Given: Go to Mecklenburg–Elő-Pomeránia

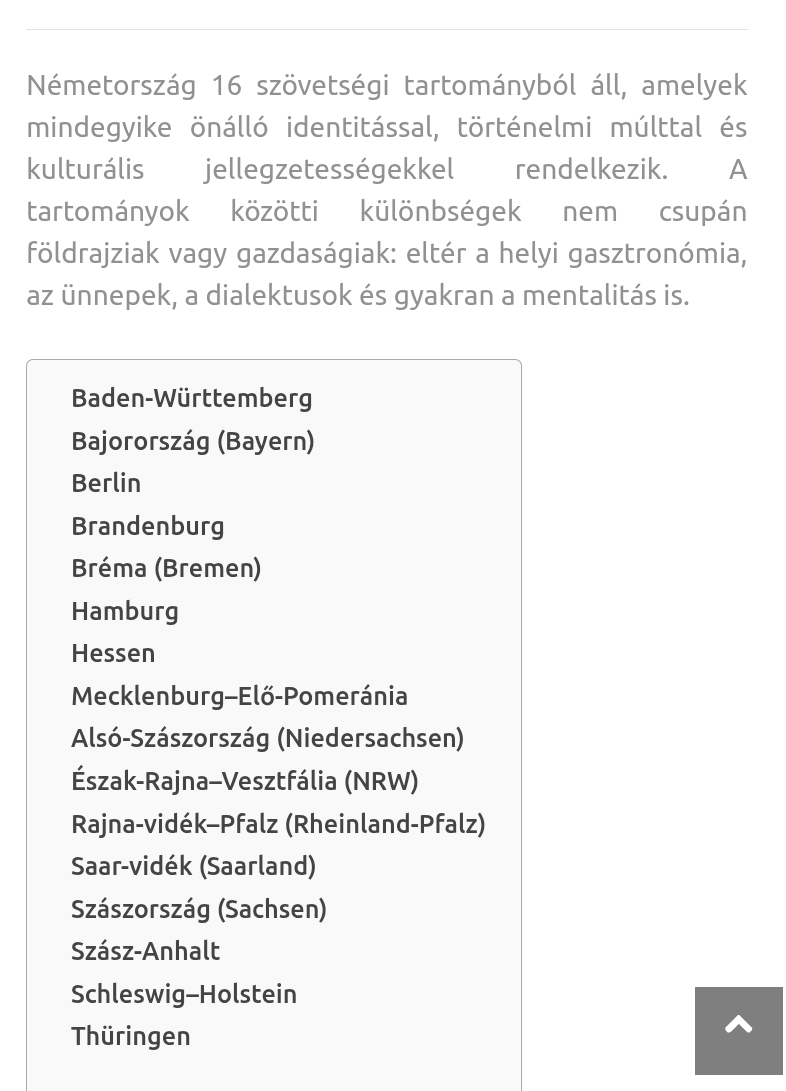Looking at the screenshot, I should pos(240,696).
